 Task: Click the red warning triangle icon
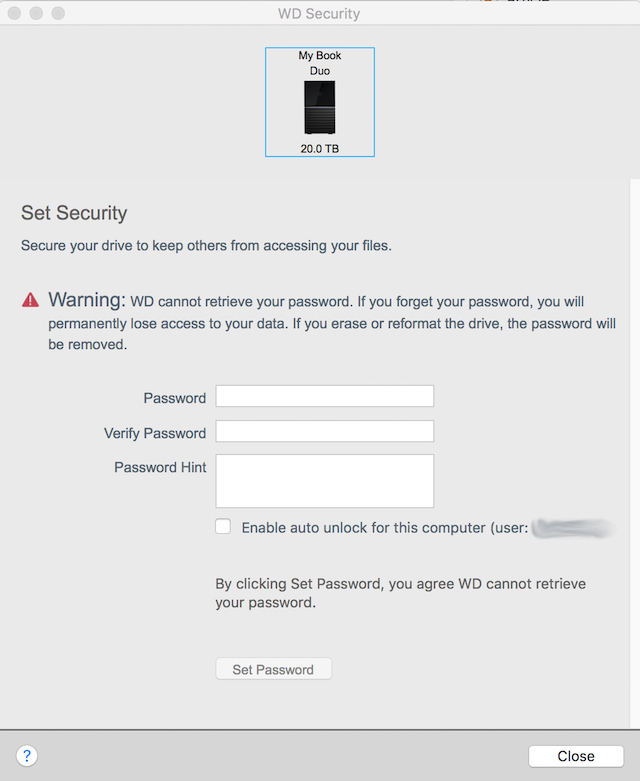(31, 300)
